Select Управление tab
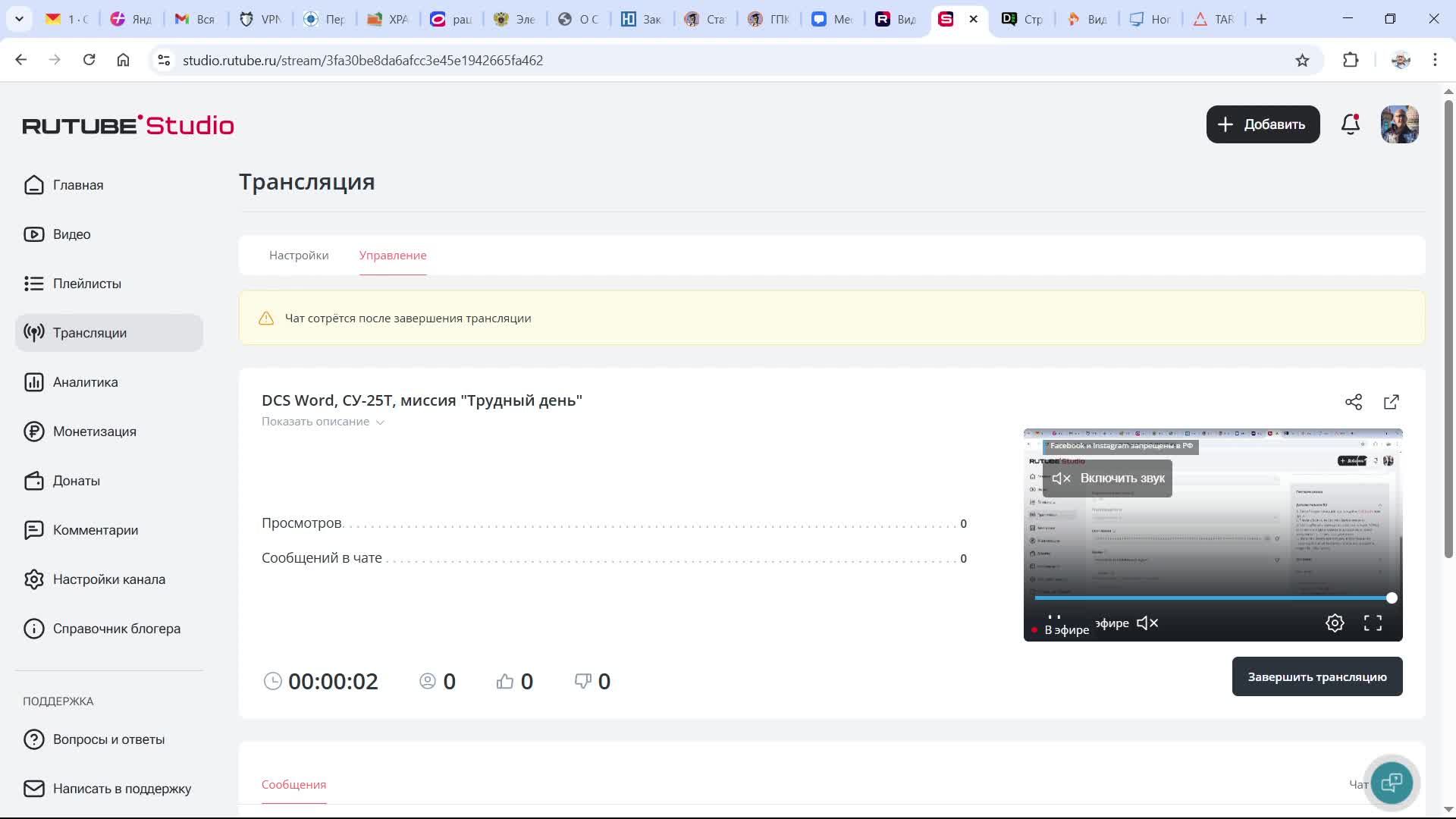Image resolution: width=1456 pixels, height=819 pixels. click(393, 256)
